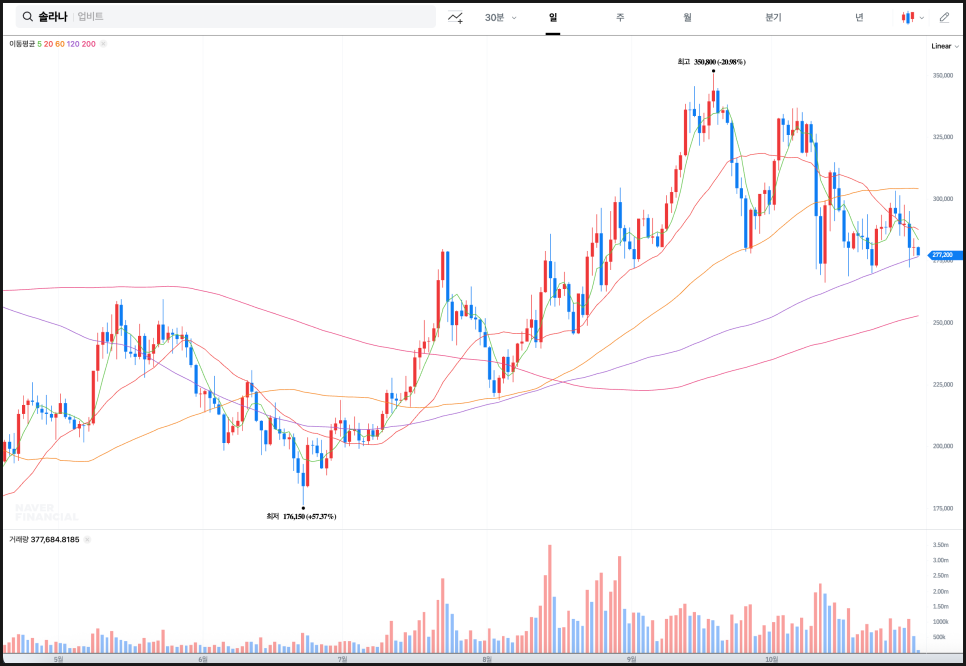
Task: Switch to the 년 yearly tab
Action: click(859, 17)
